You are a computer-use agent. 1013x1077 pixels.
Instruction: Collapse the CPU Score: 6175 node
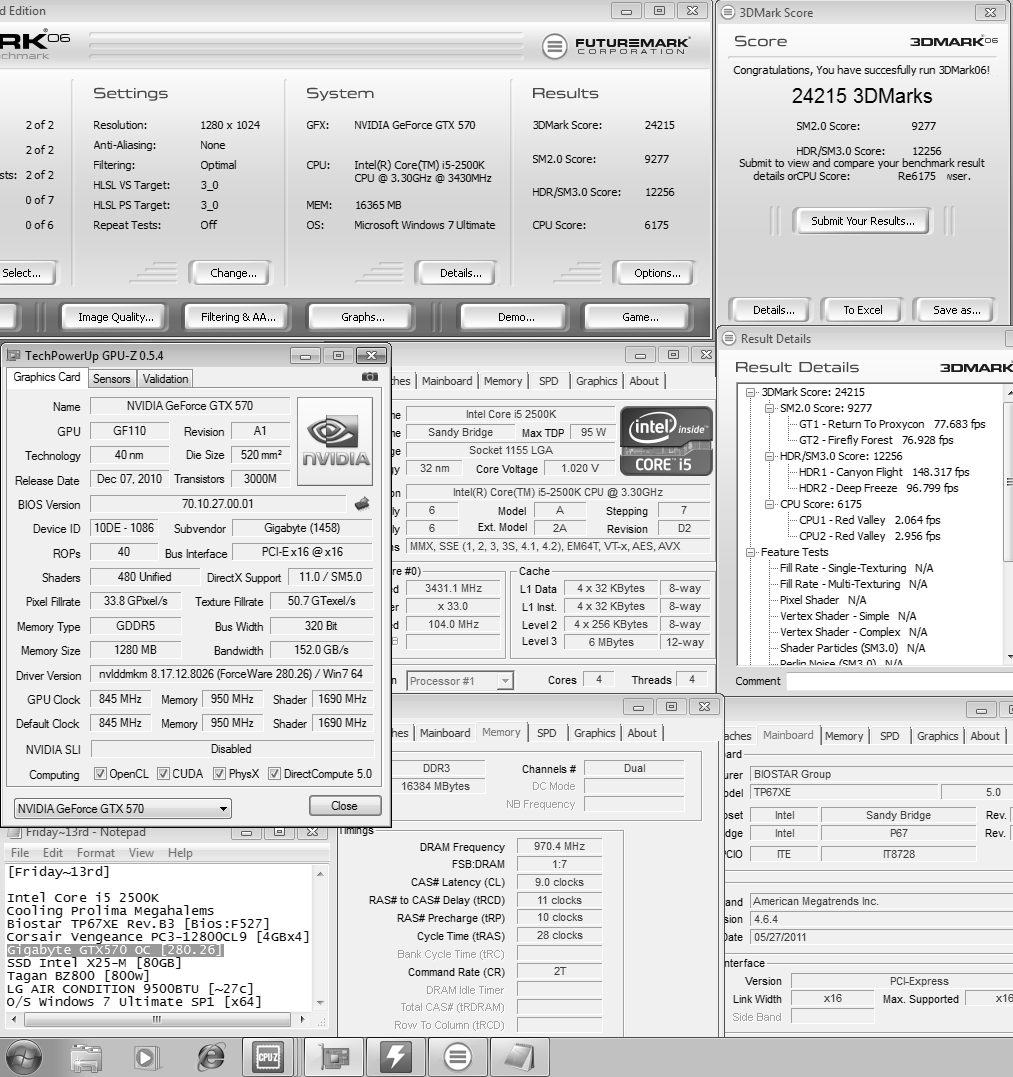click(769, 504)
